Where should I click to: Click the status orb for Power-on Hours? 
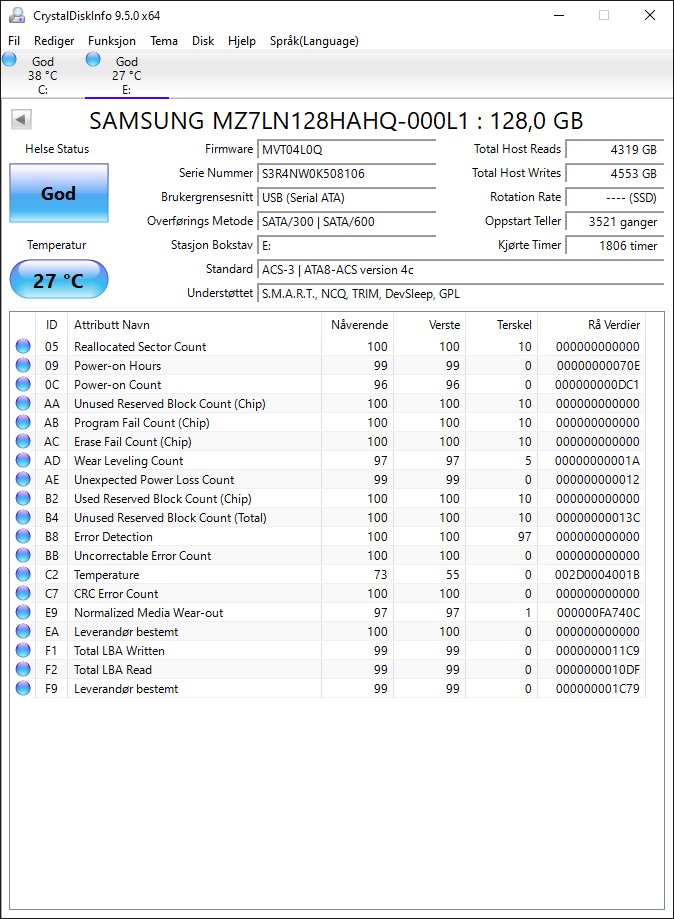pyautogui.click(x=23, y=365)
